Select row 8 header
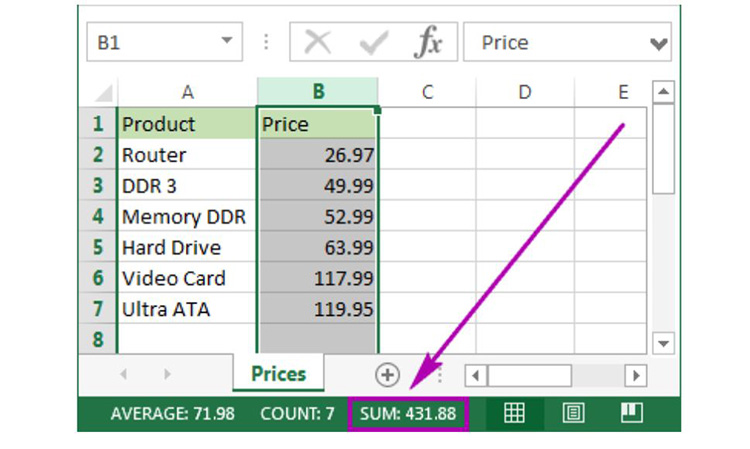Image resolution: width=750 pixels, height=449 pixels. click(x=98, y=339)
